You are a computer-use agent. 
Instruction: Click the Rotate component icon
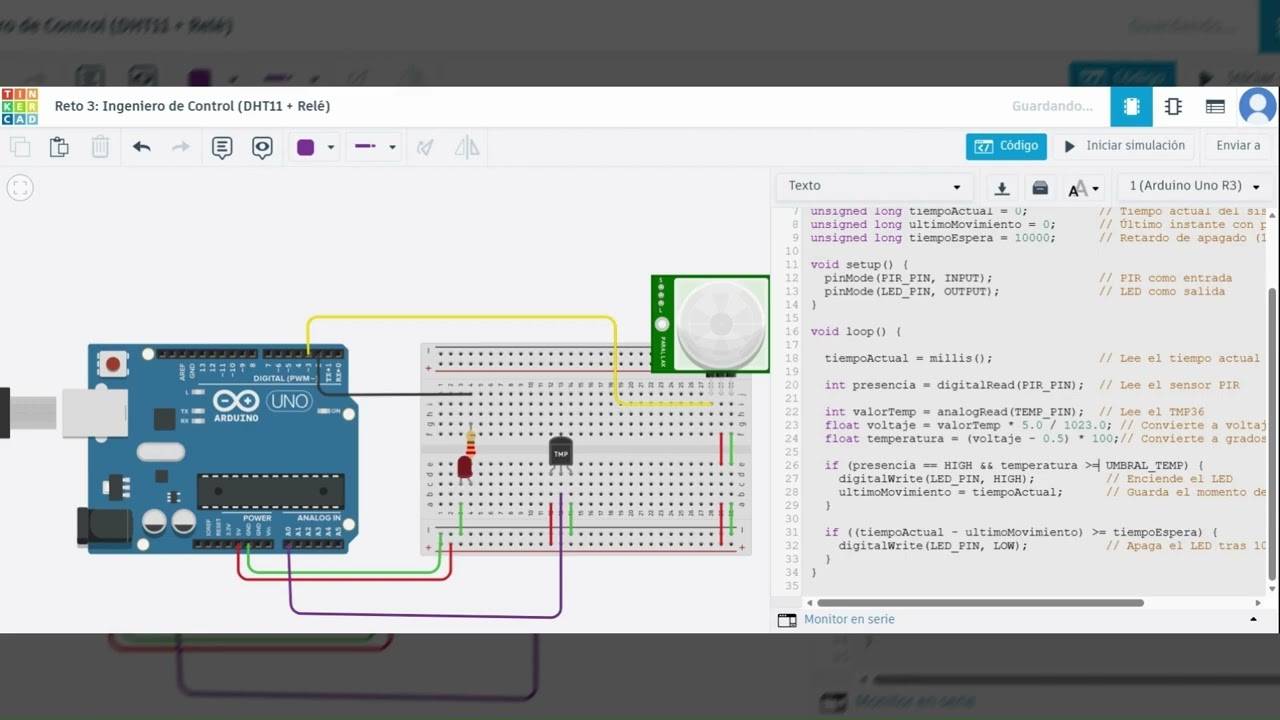pyautogui.click(x=425, y=147)
